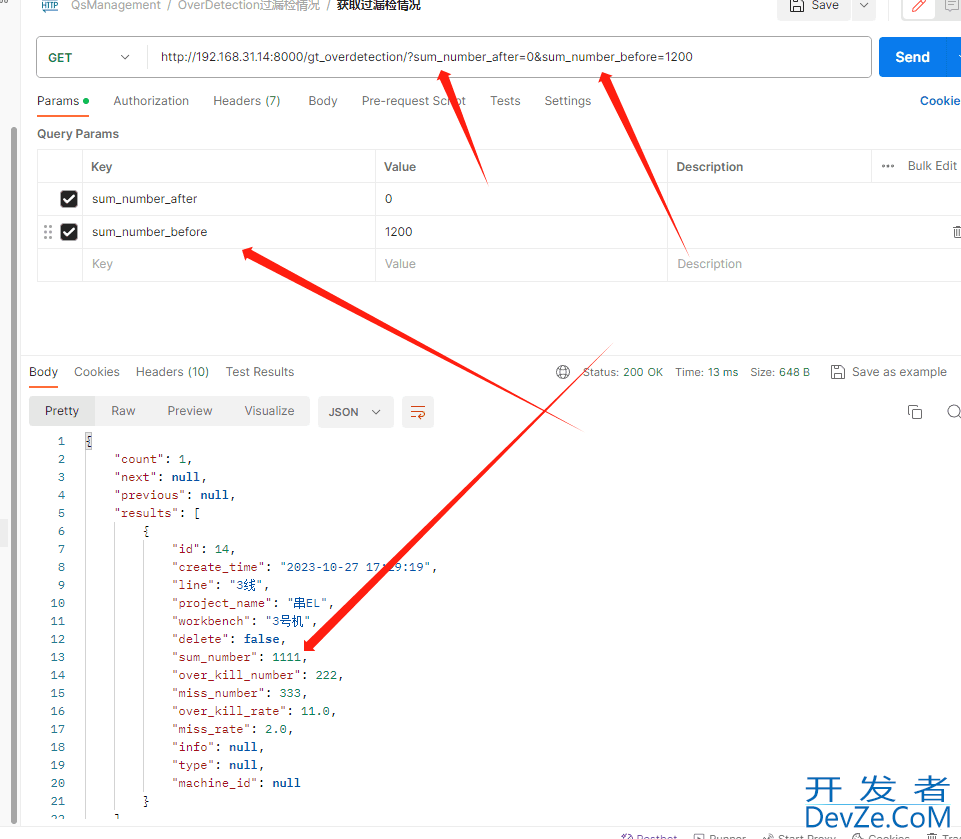The height and width of the screenshot is (839, 961).
Task: Open the comments icon at the top right
Action: point(952,6)
